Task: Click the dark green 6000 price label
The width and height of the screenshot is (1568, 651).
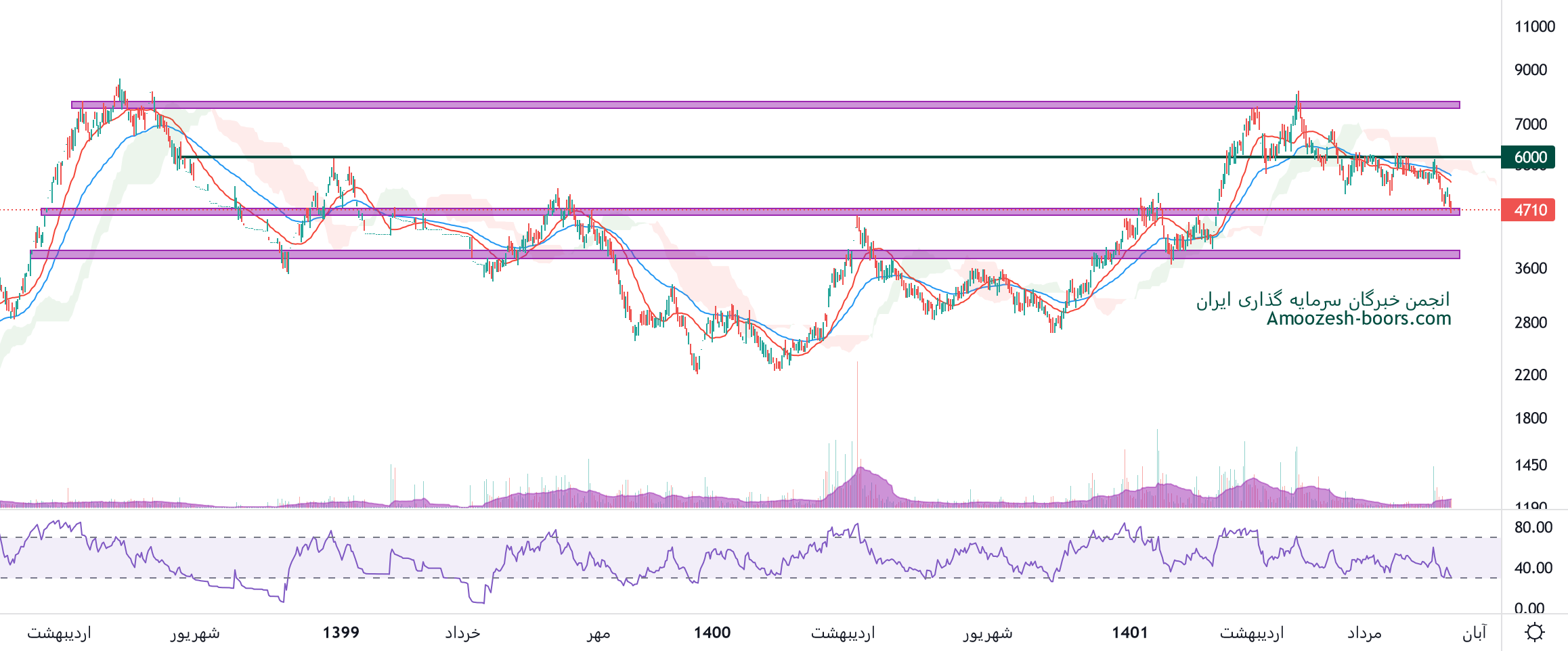Action: pyautogui.click(x=1527, y=157)
